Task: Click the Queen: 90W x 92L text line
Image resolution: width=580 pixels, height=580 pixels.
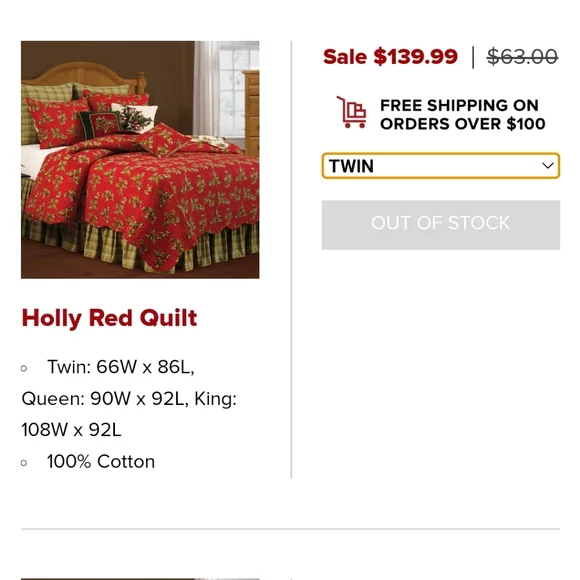Action: (x=103, y=399)
